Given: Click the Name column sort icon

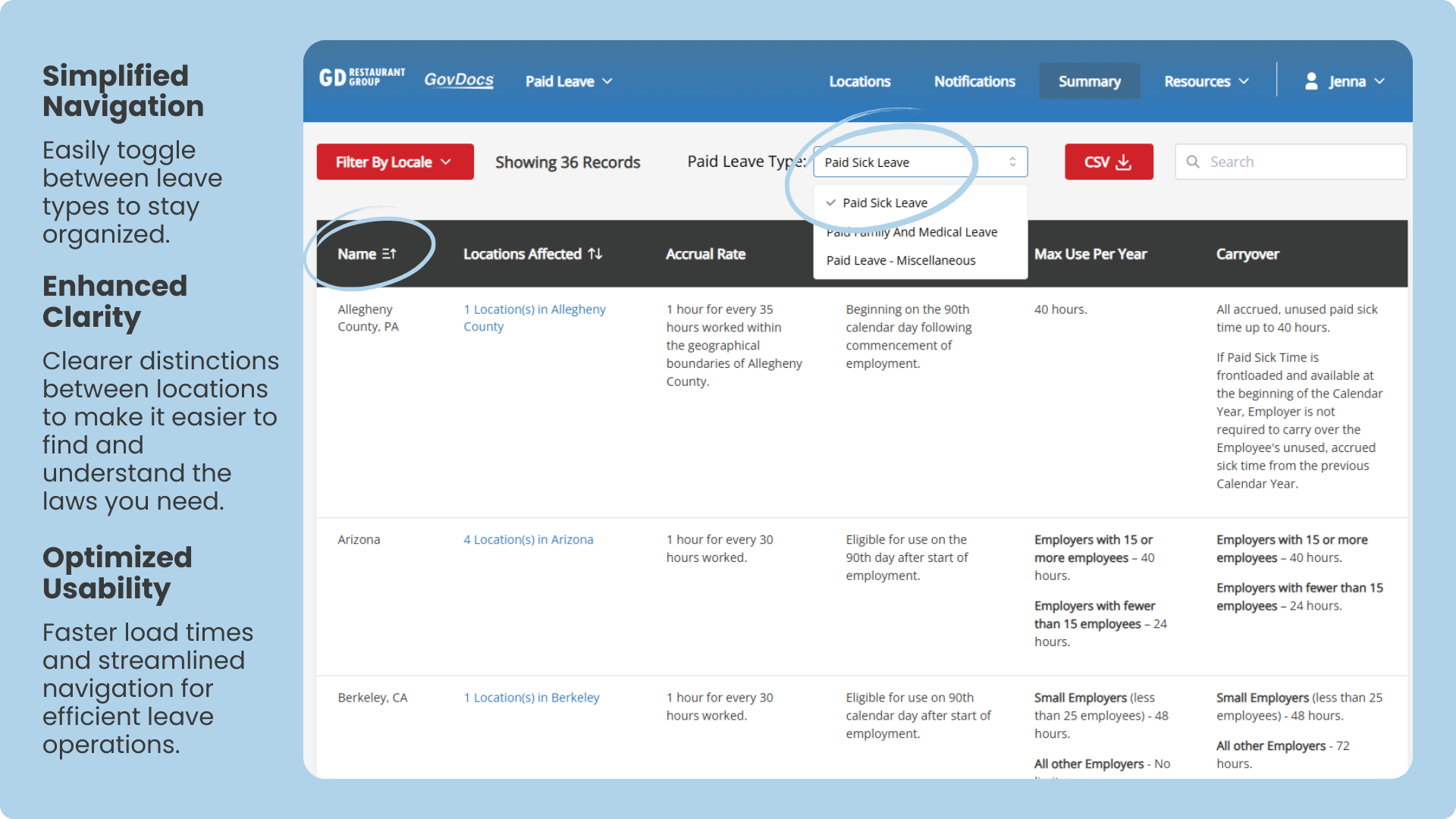Looking at the screenshot, I should 389,254.
